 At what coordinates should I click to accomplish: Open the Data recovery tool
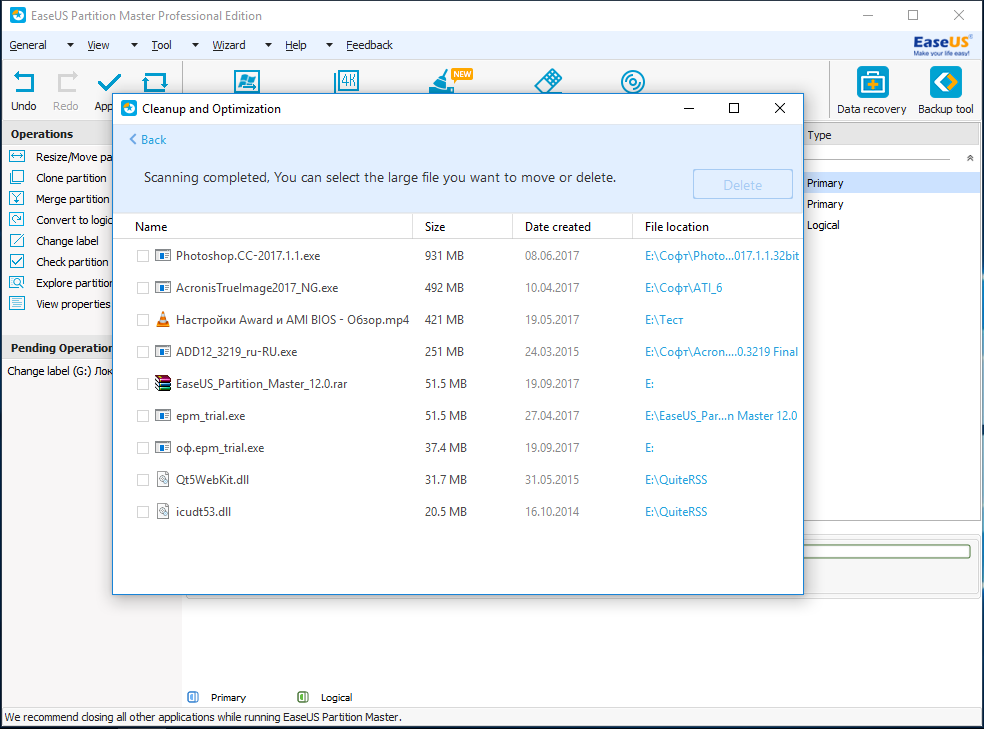[872, 82]
